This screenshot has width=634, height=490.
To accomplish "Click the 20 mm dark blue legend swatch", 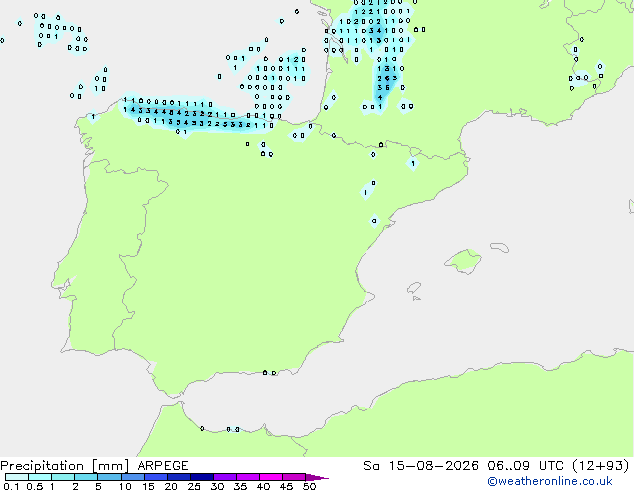I will [x=179, y=477].
